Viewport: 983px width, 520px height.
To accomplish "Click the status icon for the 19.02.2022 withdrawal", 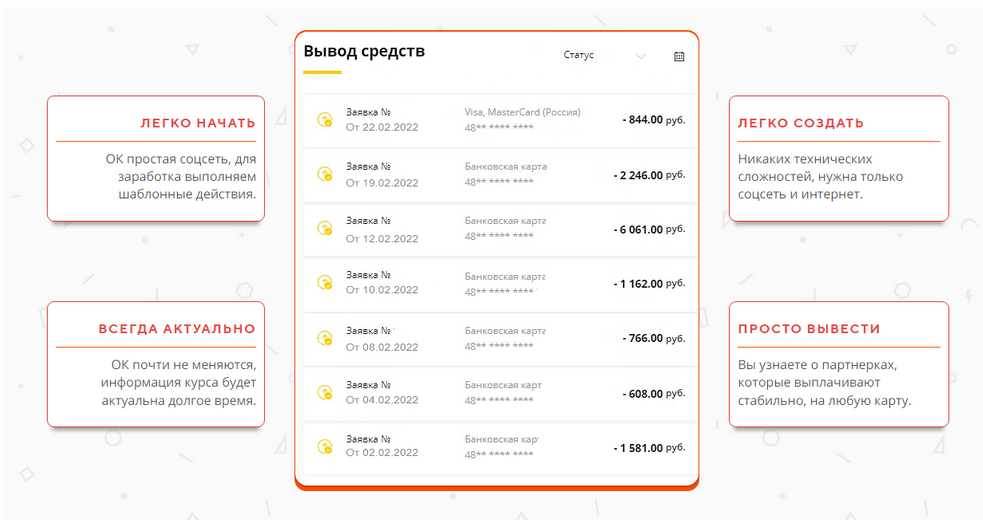I will [325, 174].
